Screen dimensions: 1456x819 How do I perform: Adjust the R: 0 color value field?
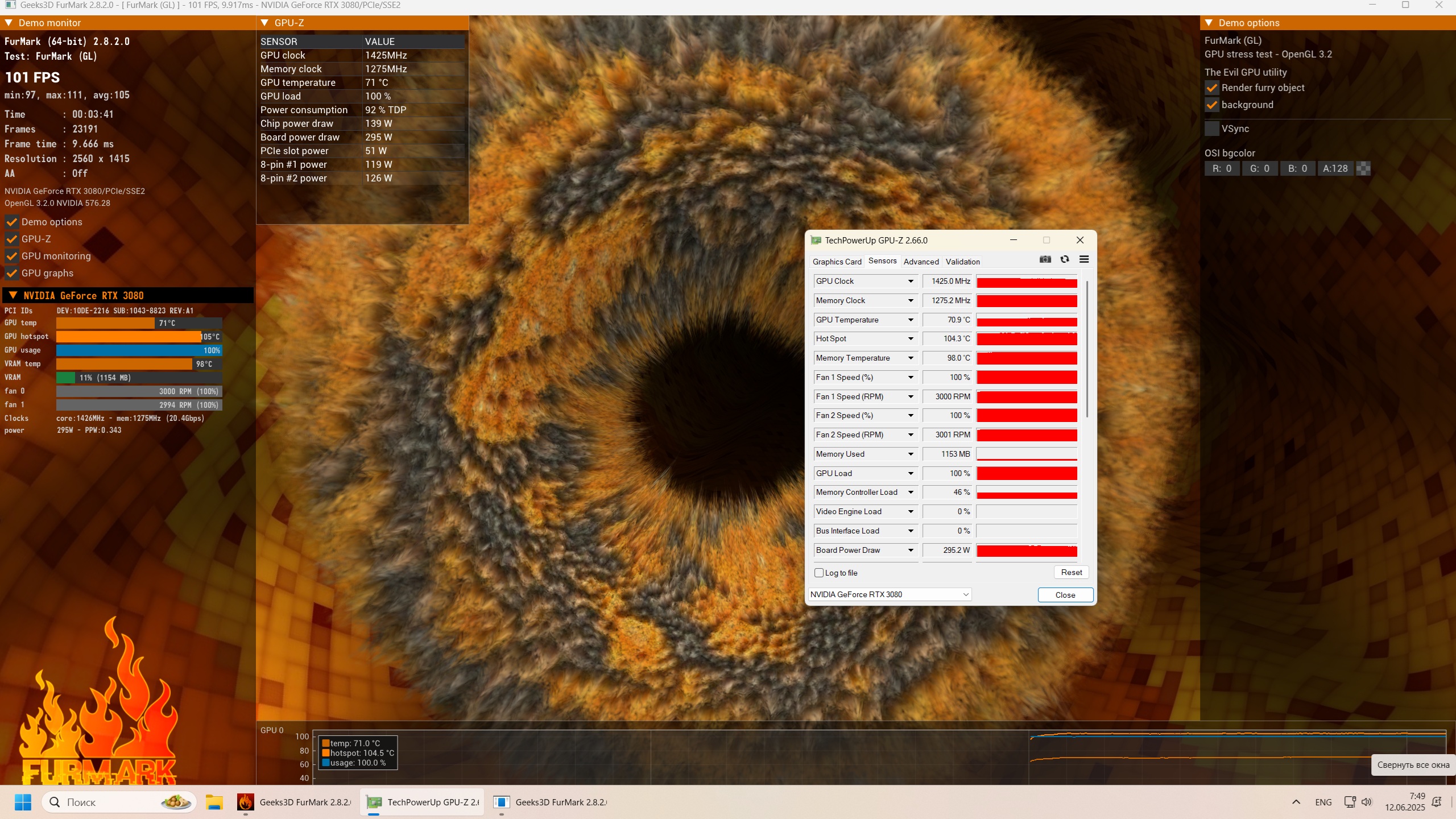1222,168
